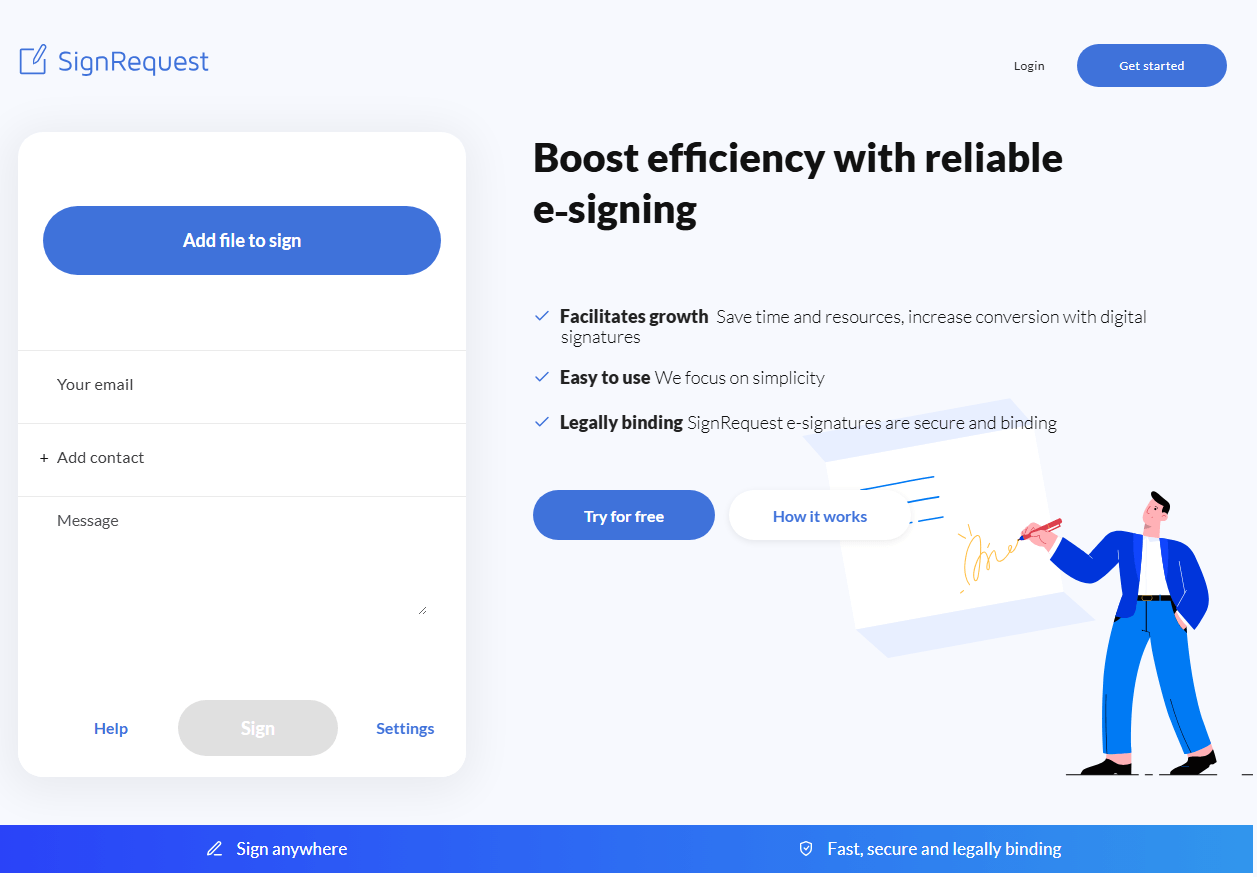This screenshot has height=877, width=1257.
Task: Click the pen icon beside Sign anywhere
Action: click(x=214, y=849)
